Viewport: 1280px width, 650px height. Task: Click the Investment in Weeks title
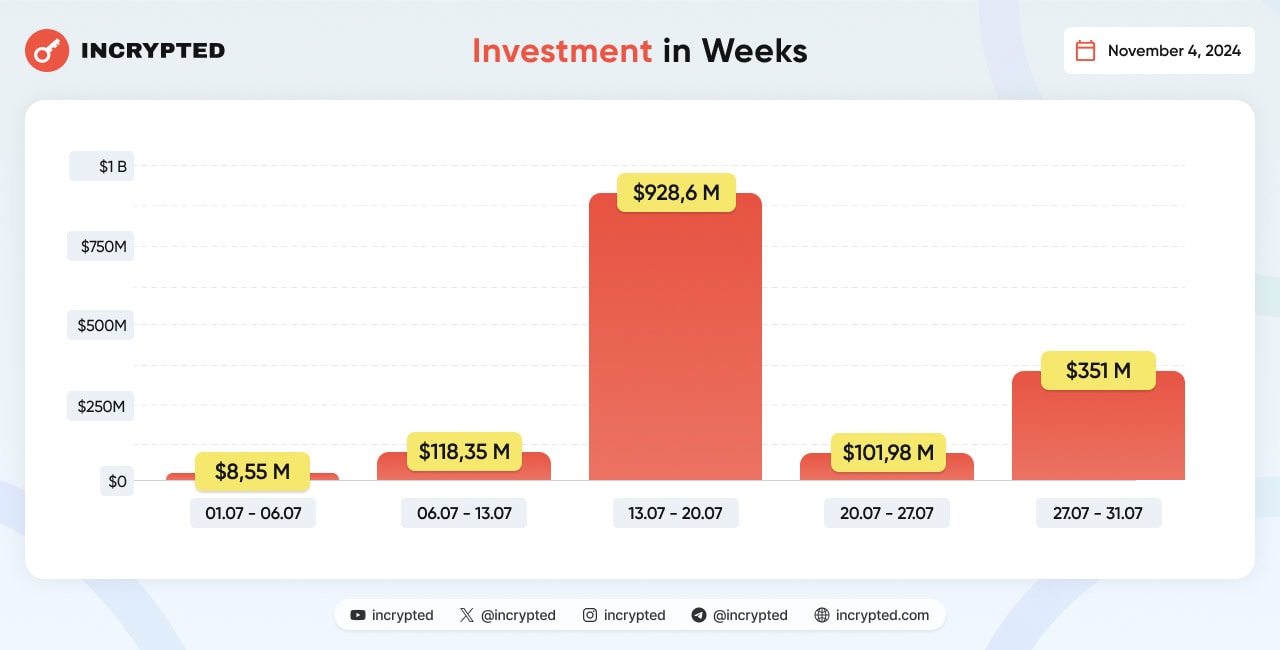639,51
